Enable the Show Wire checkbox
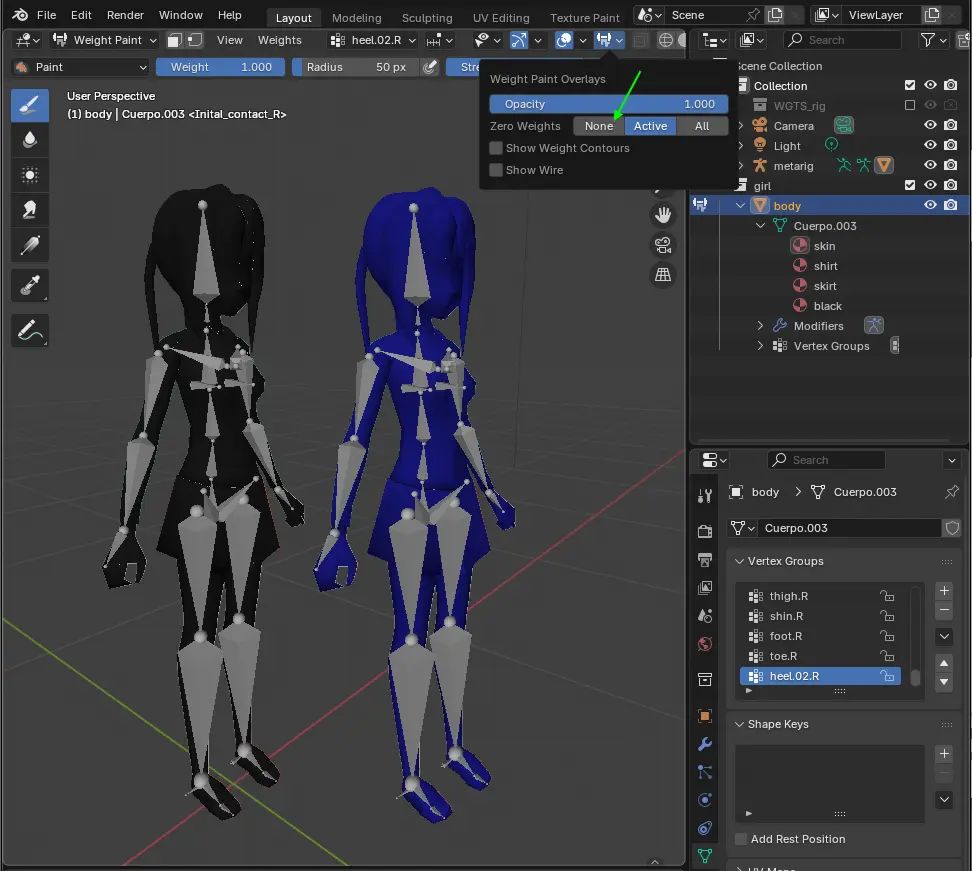The image size is (972, 871). (x=496, y=170)
